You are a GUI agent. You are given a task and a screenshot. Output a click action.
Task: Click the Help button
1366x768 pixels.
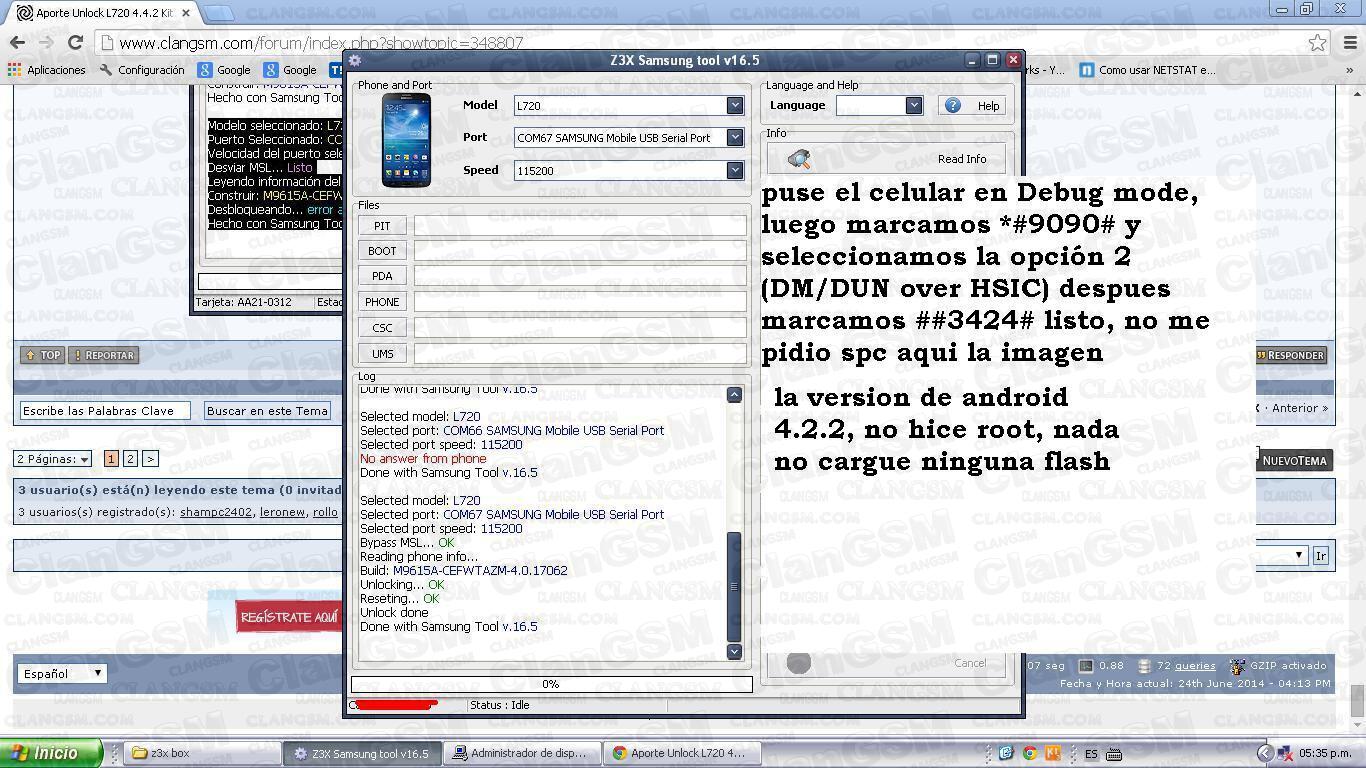[x=972, y=105]
